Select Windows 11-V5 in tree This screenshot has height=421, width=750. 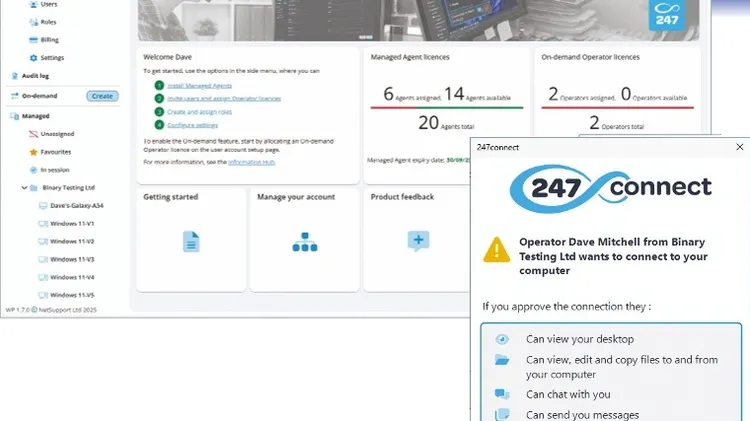72,295
